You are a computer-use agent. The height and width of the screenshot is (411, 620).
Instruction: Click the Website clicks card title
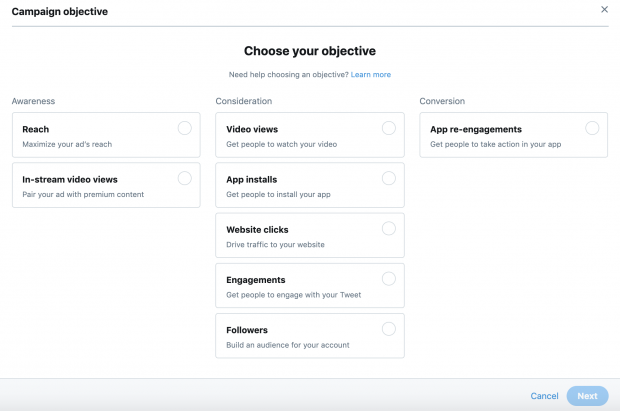(x=257, y=230)
